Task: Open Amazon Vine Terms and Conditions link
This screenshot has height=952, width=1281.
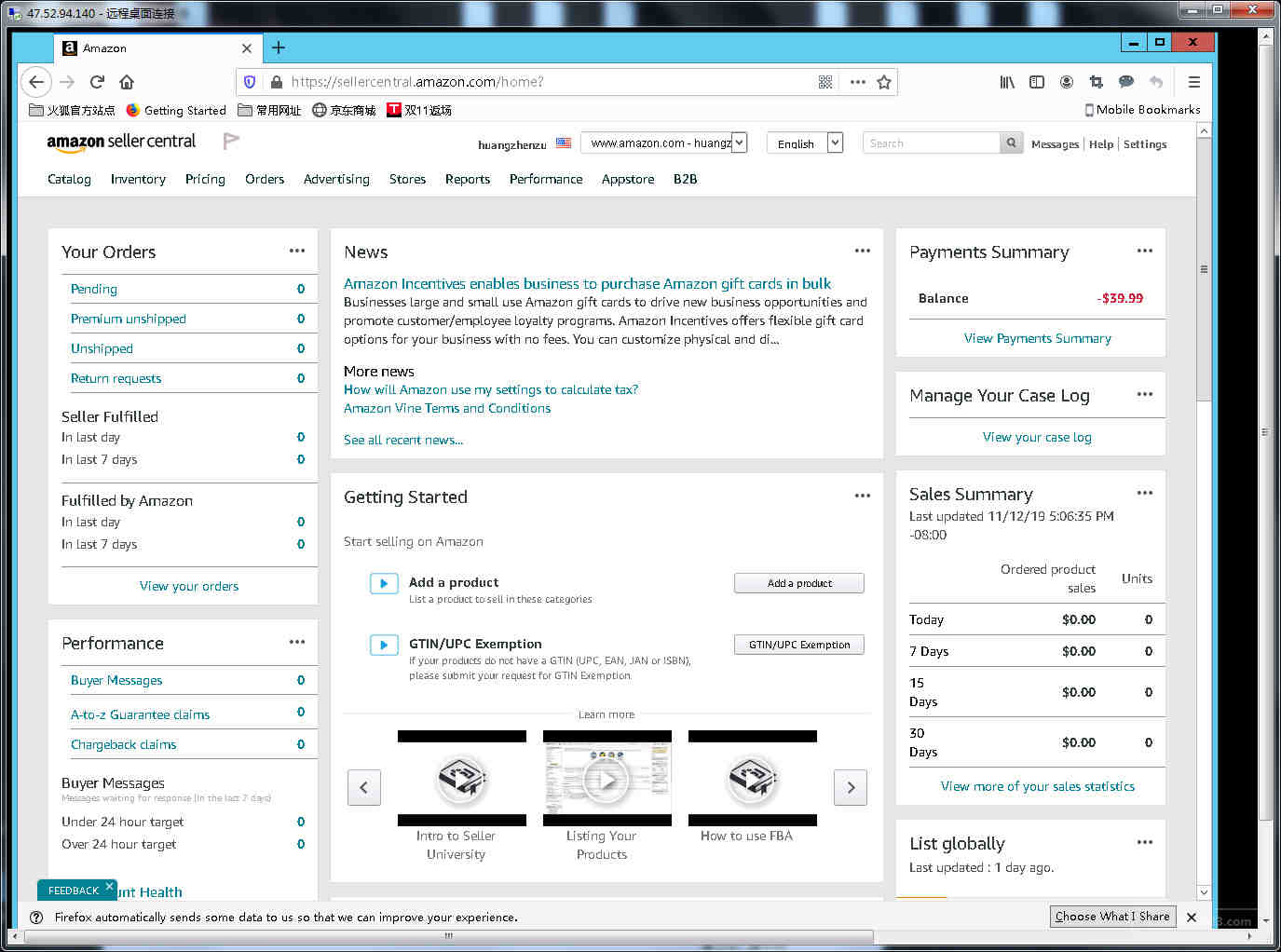Action: [x=447, y=408]
